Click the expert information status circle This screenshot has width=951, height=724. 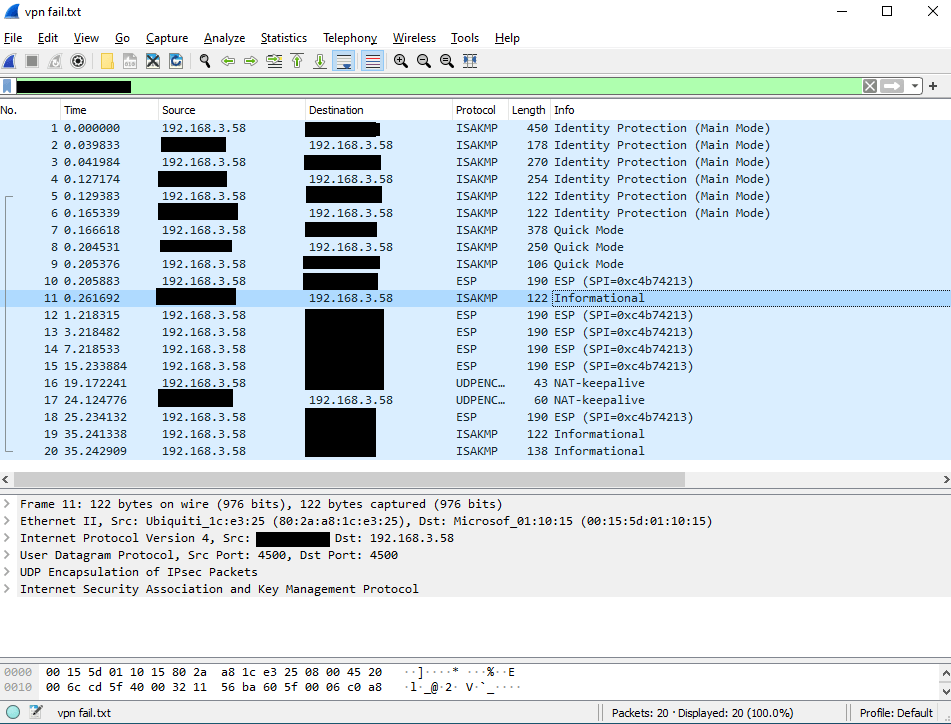pos(12,713)
